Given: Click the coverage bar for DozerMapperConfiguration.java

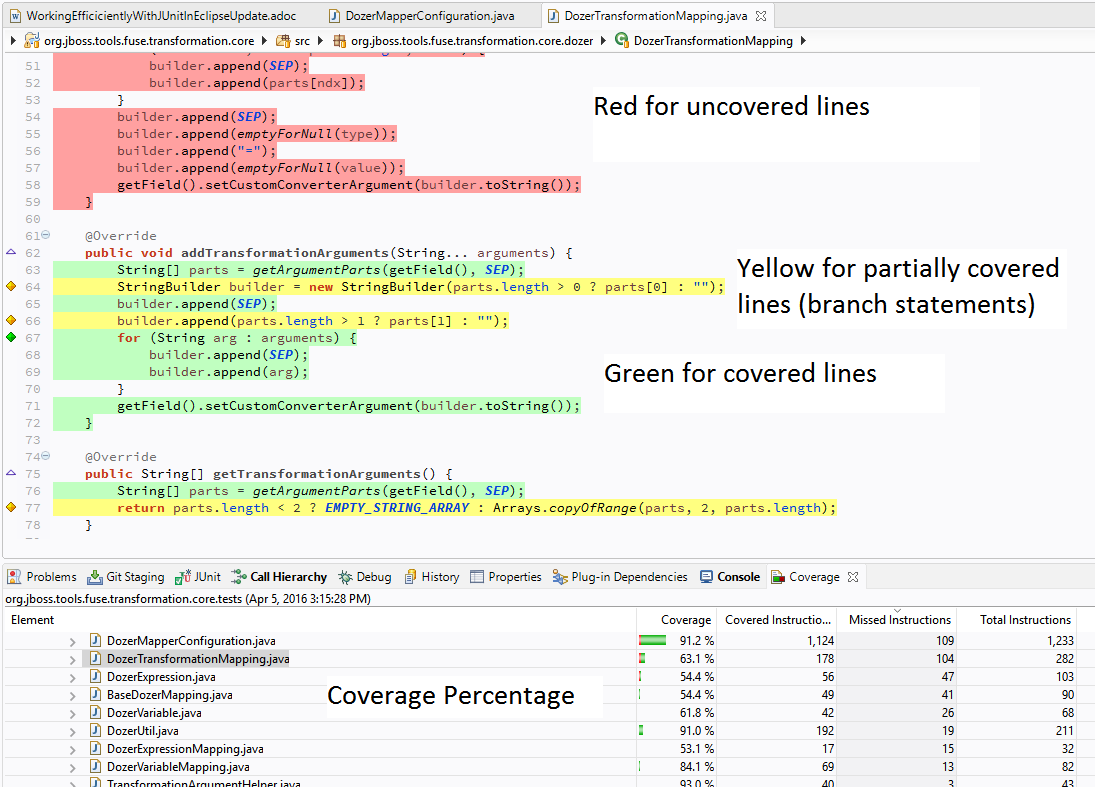Looking at the screenshot, I should coord(653,641).
